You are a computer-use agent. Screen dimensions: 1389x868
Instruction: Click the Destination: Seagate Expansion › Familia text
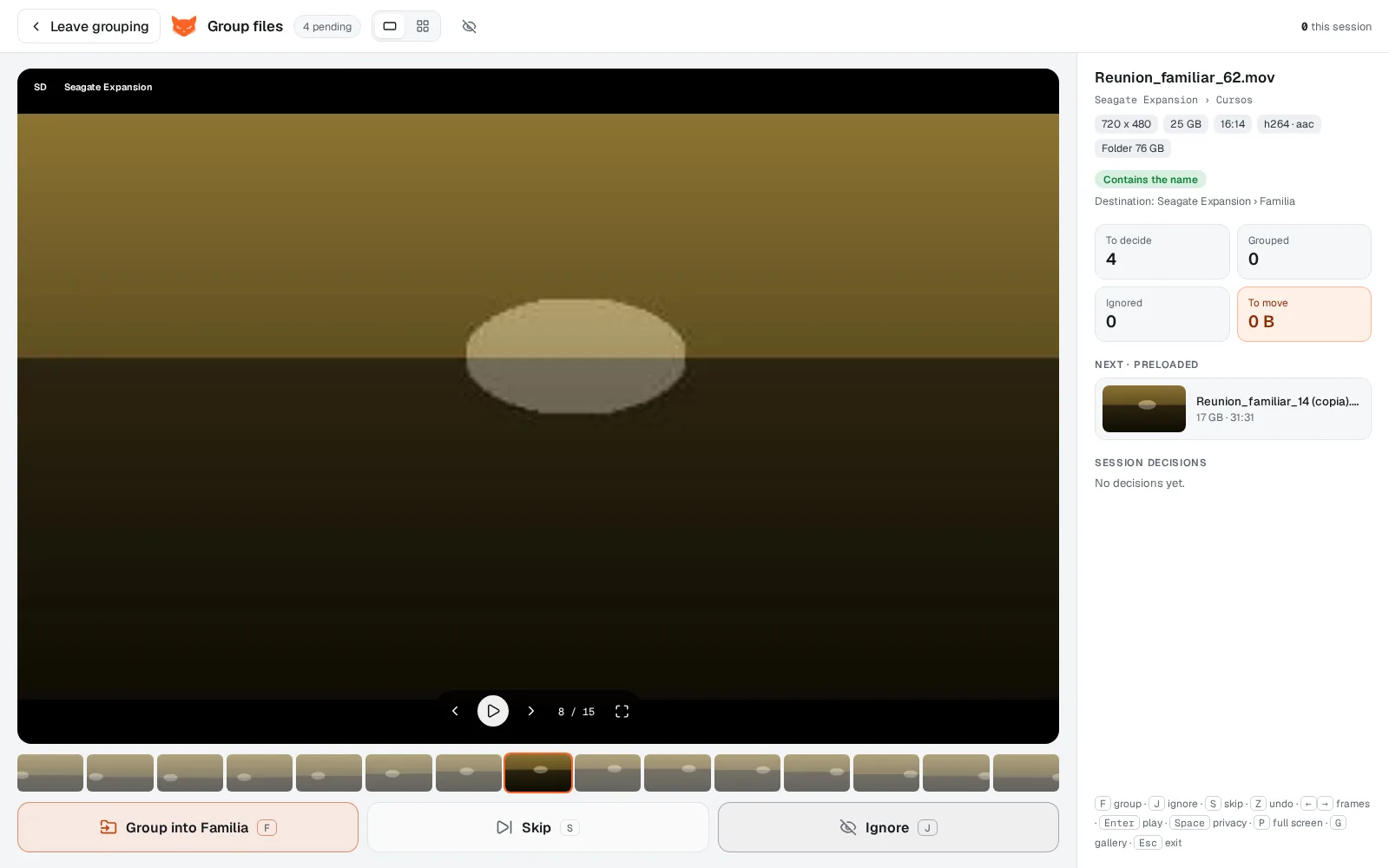pos(1195,201)
